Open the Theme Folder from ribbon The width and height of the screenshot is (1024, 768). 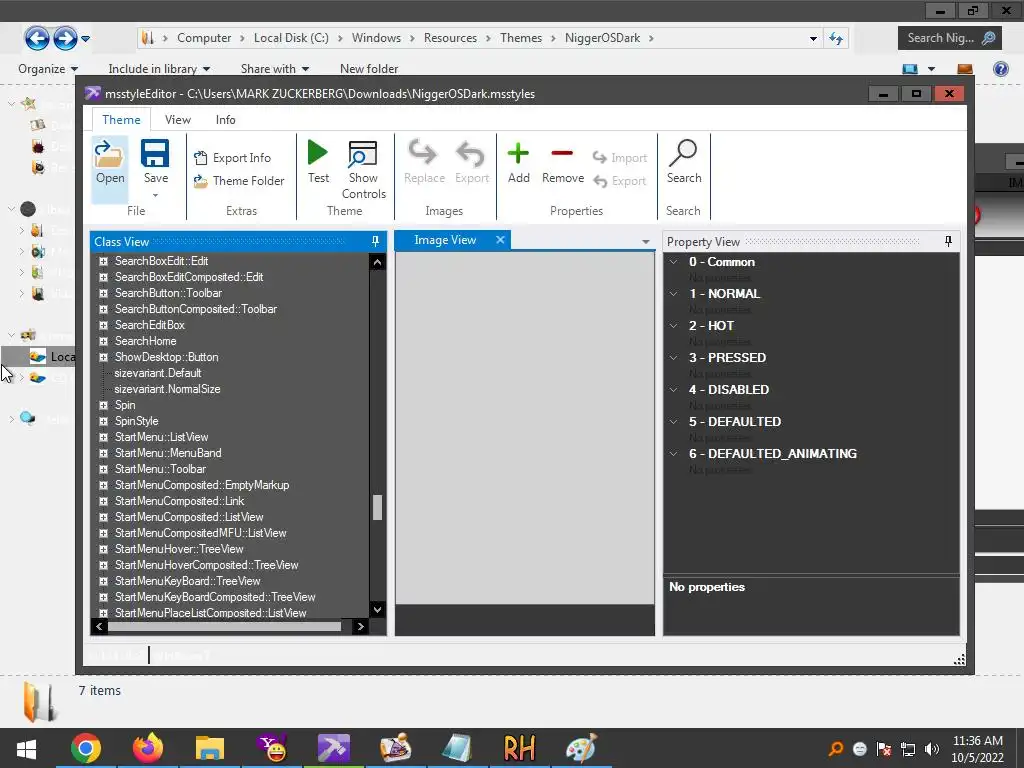pyautogui.click(x=239, y=181)
